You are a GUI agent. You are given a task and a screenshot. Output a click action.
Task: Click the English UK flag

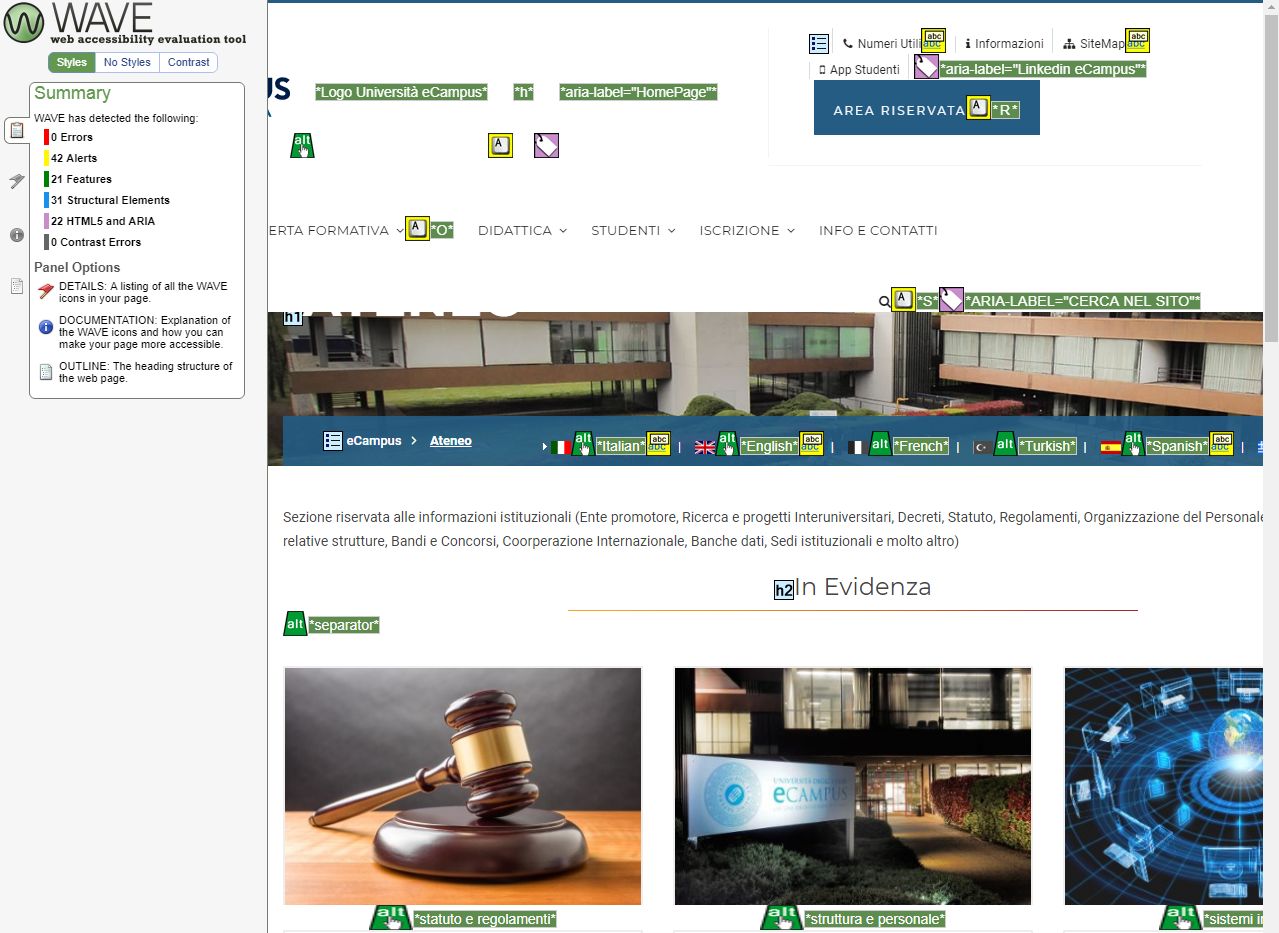(x=705, y=447)
